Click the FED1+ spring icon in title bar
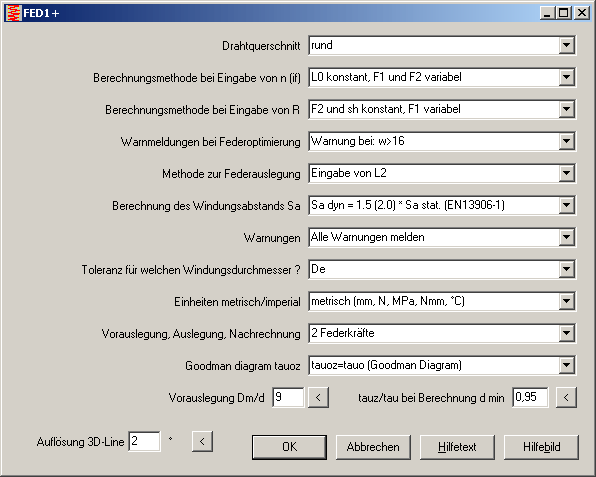 pyautogui.click(x=14, y=13)
